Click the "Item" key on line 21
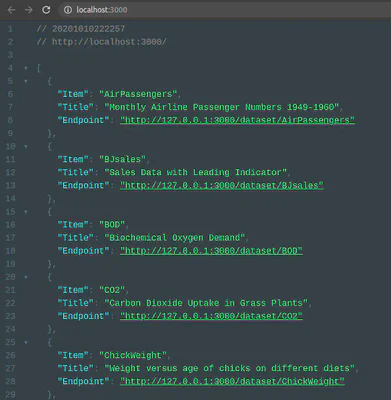391x400 pixels. [x=73, y=290]
